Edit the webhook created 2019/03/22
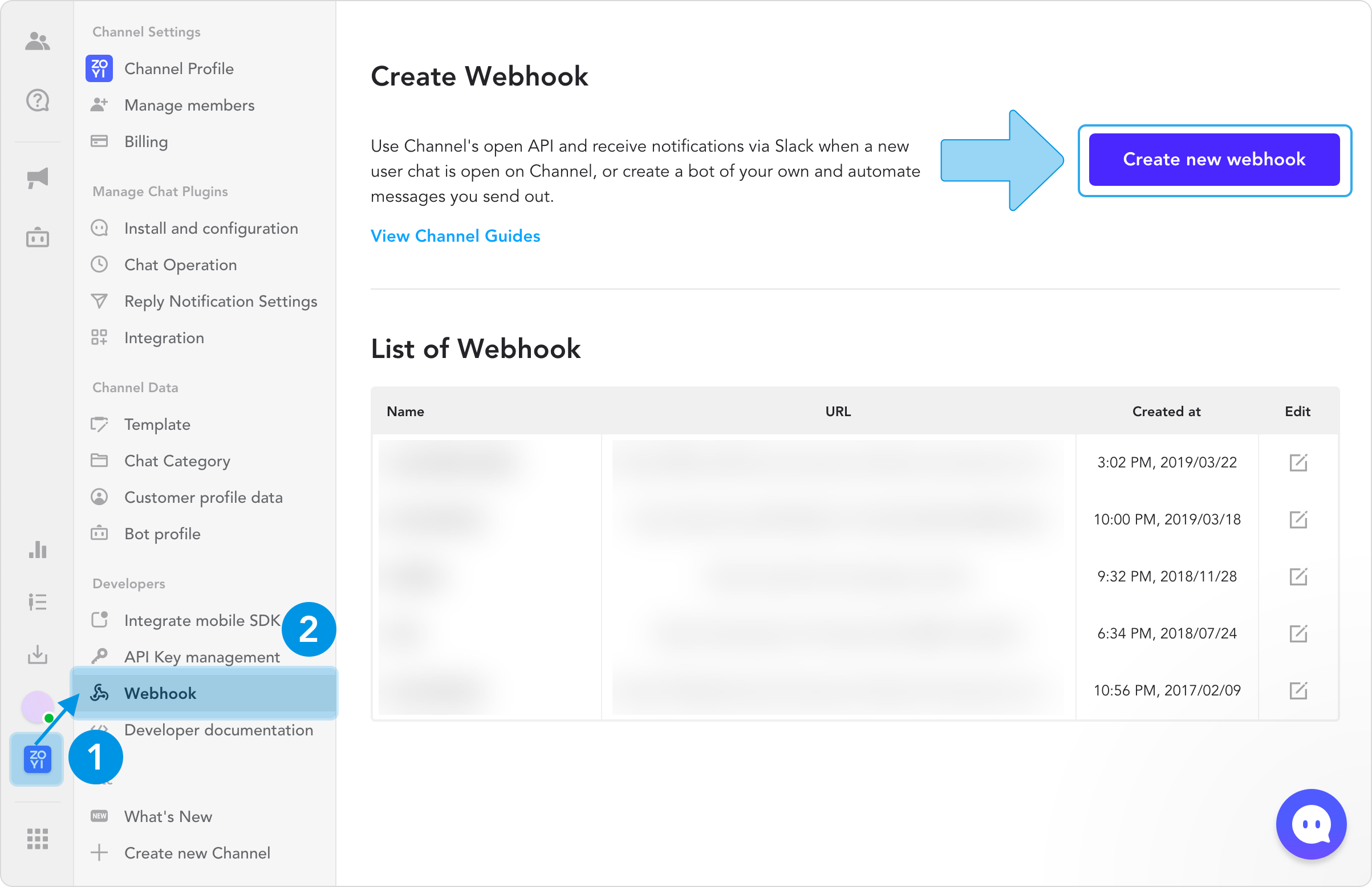This screenshot has height=887, width=1372. click(1298, 462)
